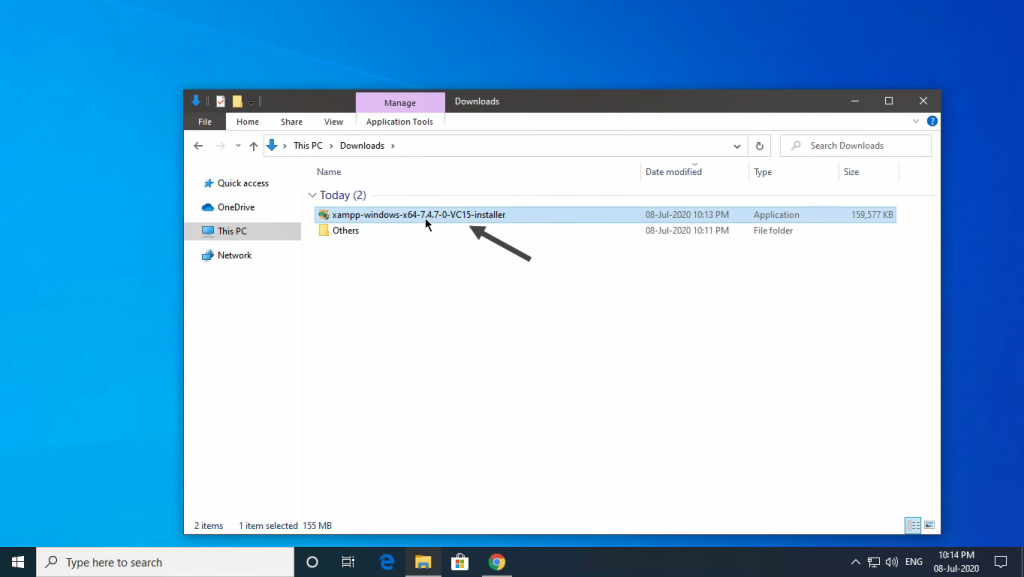Click the 1 item selected status text
The height and width of the screenshot is (577, 1024).
pyautogui.click(x=268, y=525)
